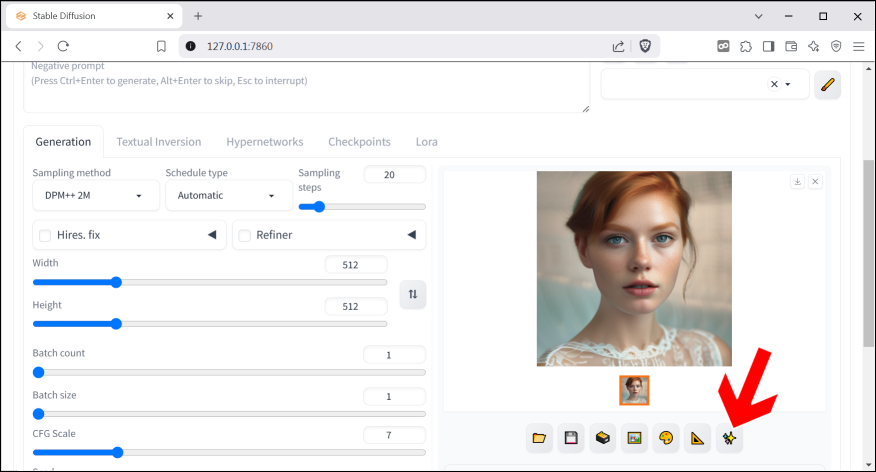The width and height of the screenshot is (876, 472).
Task: Click the CFG Scale slider handle
Action: [117, 452]
